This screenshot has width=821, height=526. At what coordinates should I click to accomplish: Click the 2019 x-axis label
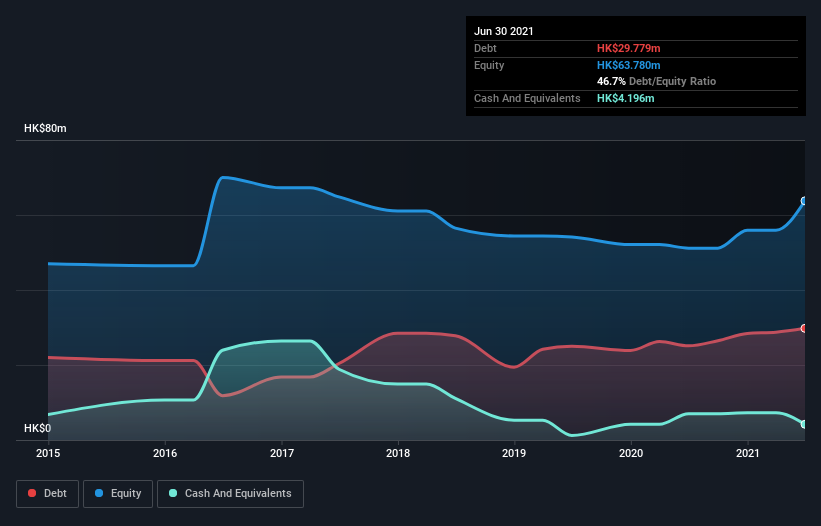(514, 453)
